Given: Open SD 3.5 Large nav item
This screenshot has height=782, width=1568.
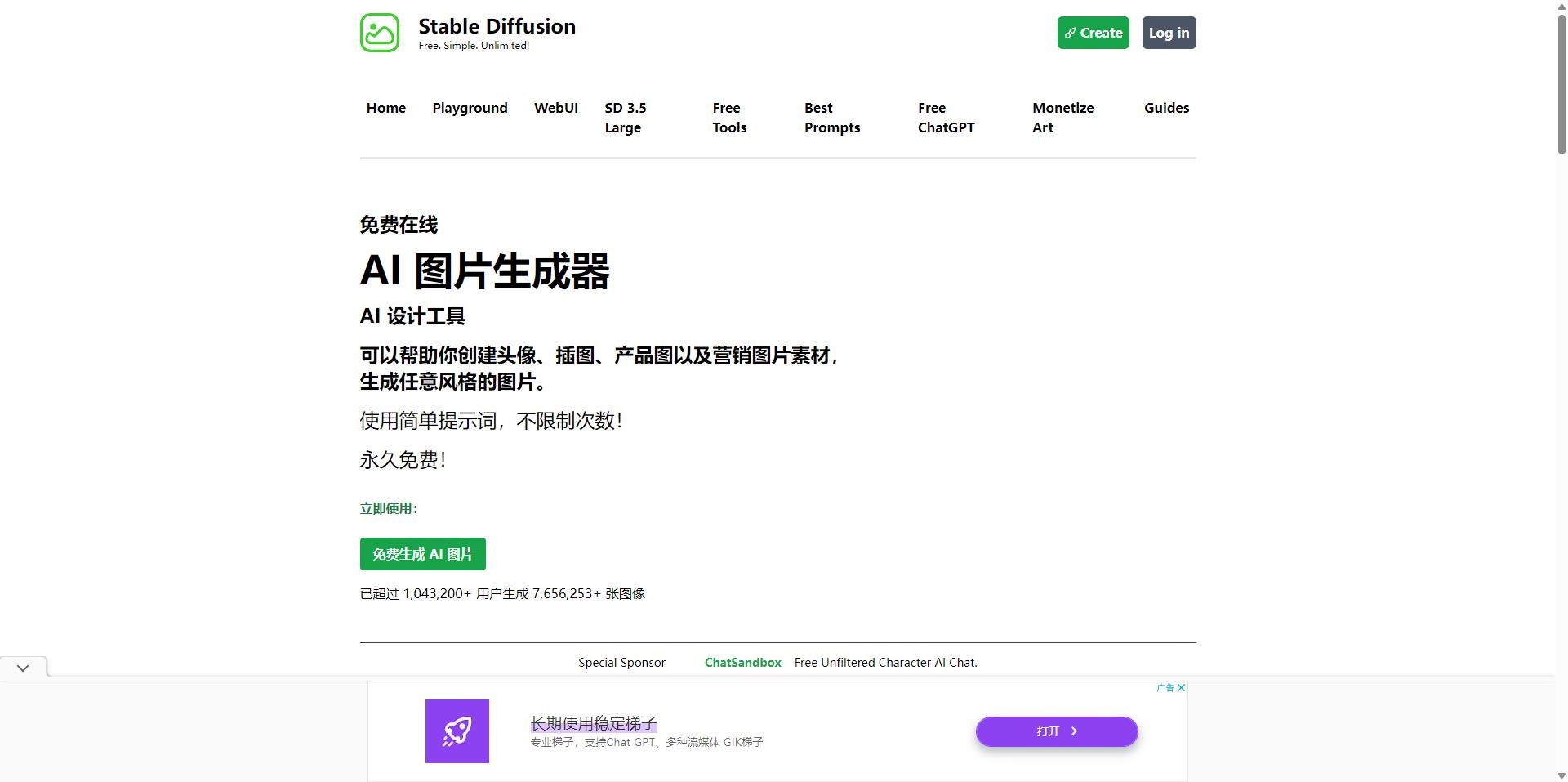Looking at the screenshot, I should [626, 118].
